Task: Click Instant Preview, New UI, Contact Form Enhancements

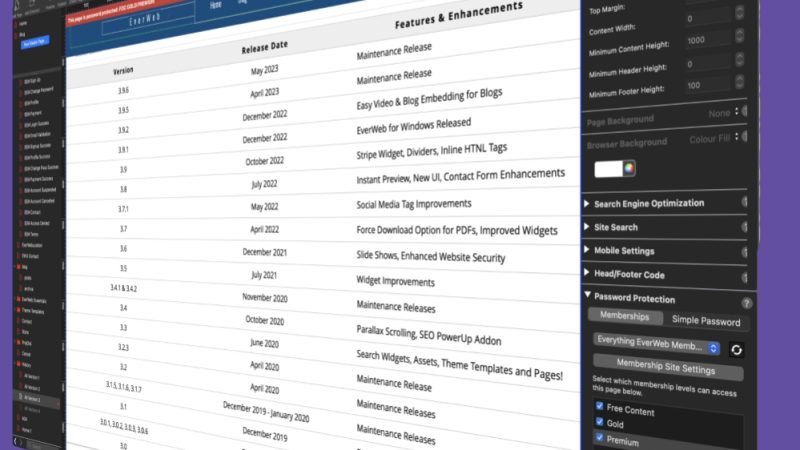Action: tap(460, 177)
